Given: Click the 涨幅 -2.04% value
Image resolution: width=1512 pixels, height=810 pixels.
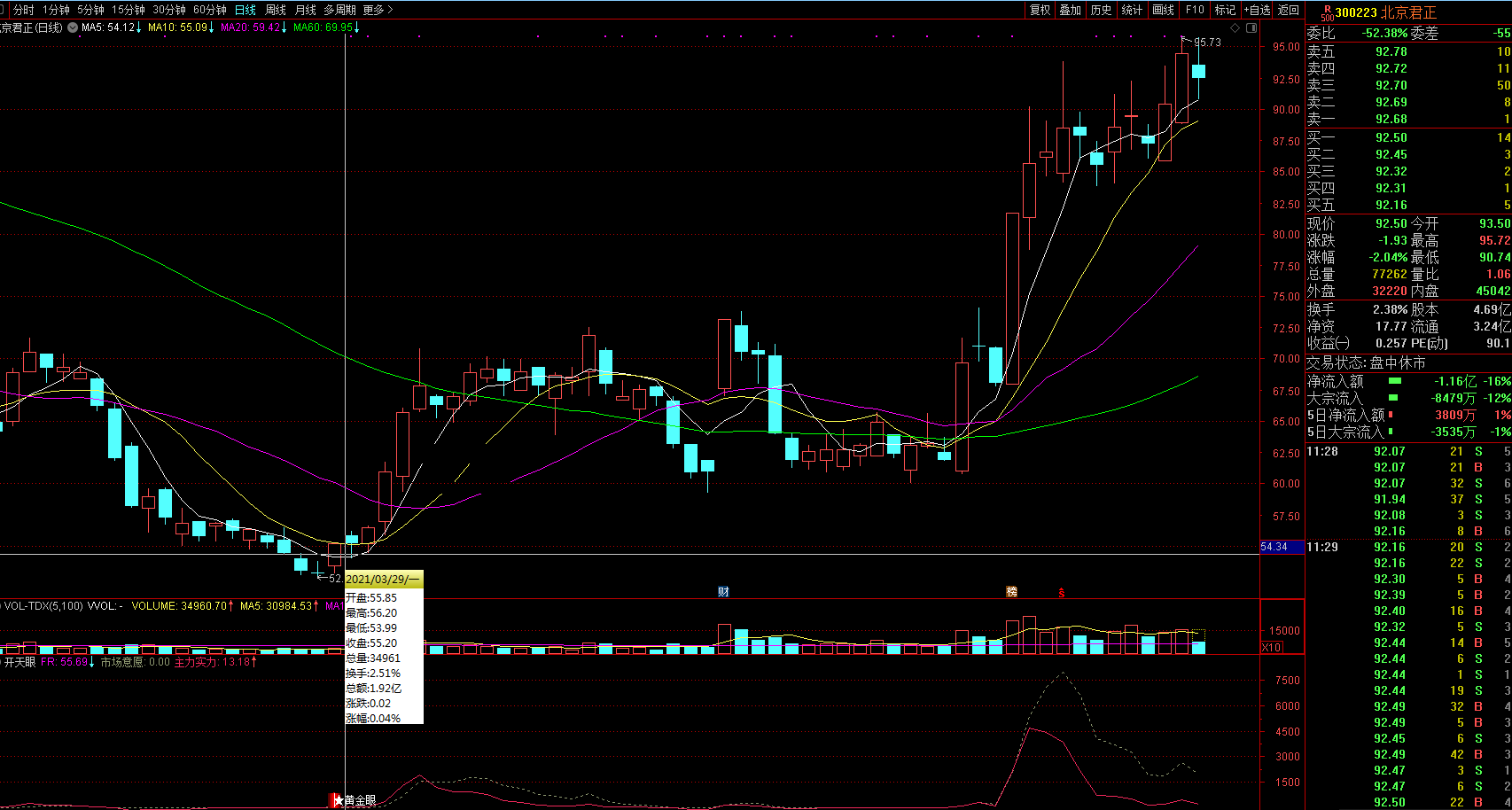Looking at the screenshot, I should (1386, 257).
